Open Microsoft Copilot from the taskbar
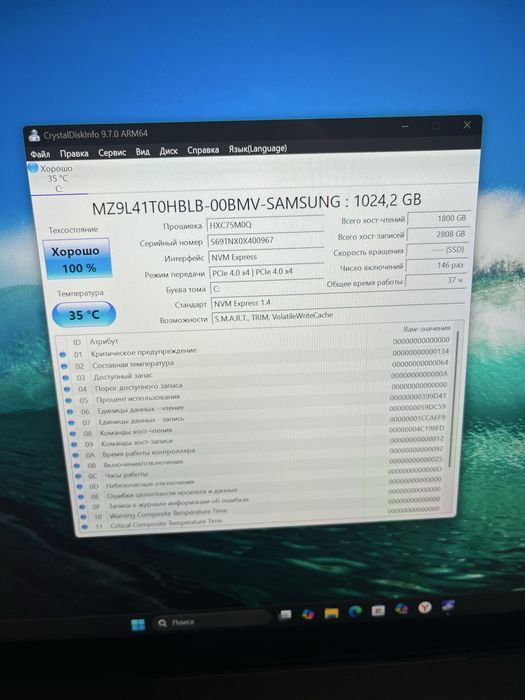Screen dimensions: 525x700 tap(308, 614)
